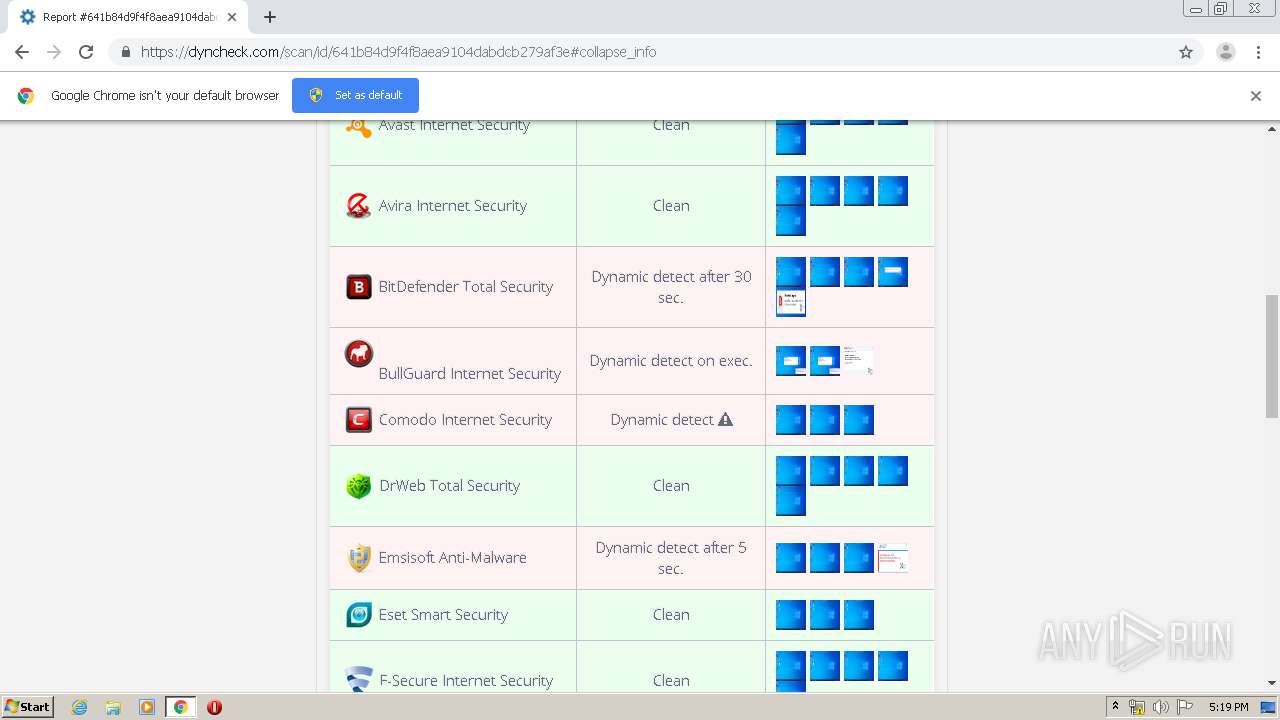This screenshot has height=720, width=1280.
Task: Click the vertical page scrollbar thumb
Action: [1272, 355]
